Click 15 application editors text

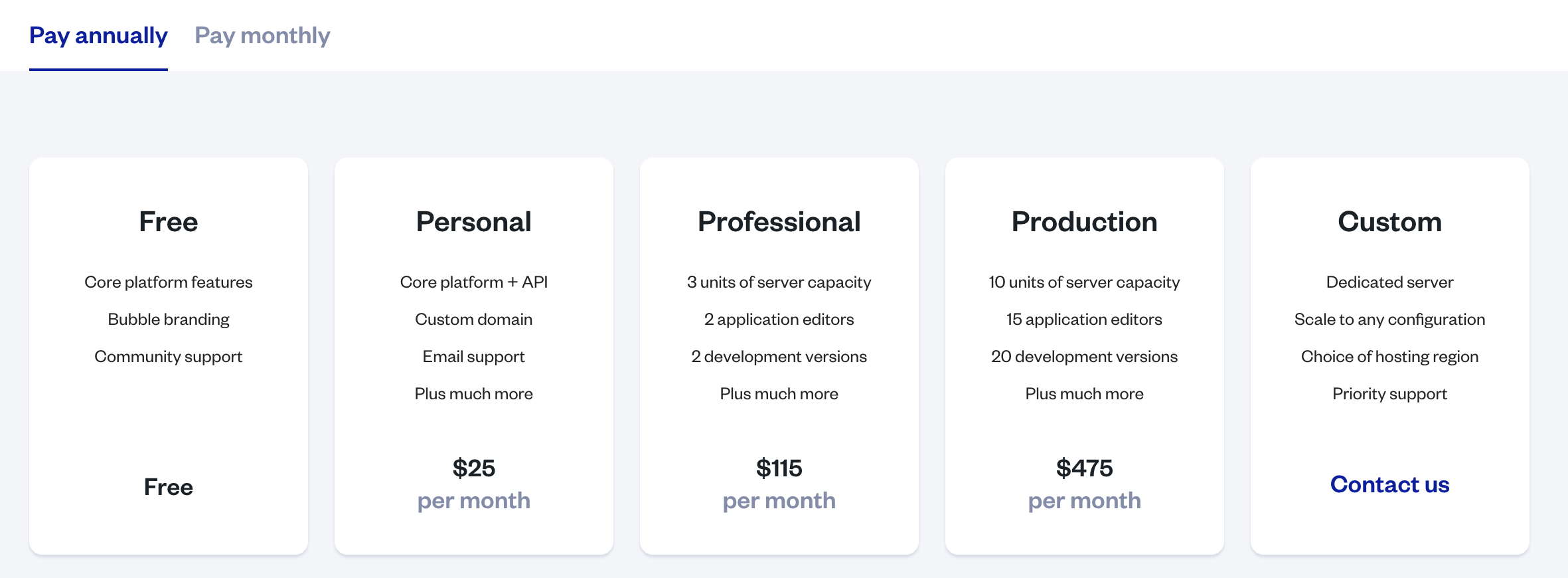[x=1084, y=320]
